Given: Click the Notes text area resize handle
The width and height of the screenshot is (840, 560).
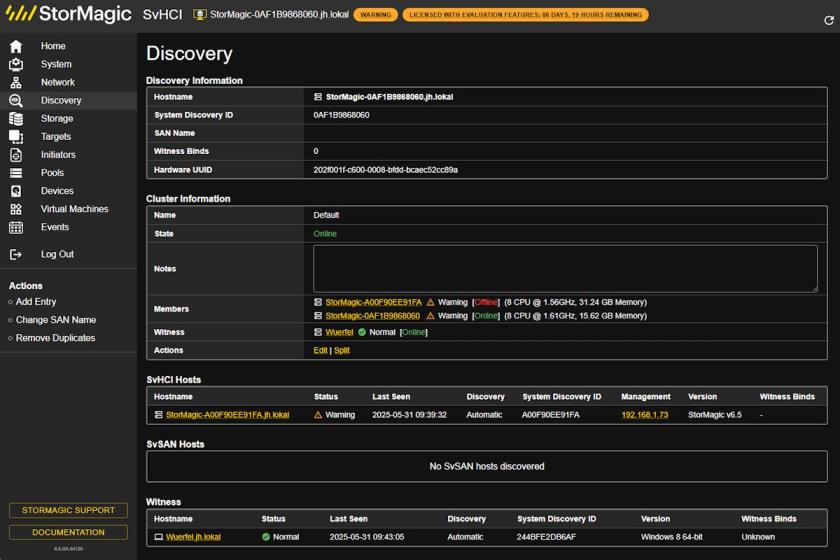Looking at the screenshot, I should click(x=814, y=289).
